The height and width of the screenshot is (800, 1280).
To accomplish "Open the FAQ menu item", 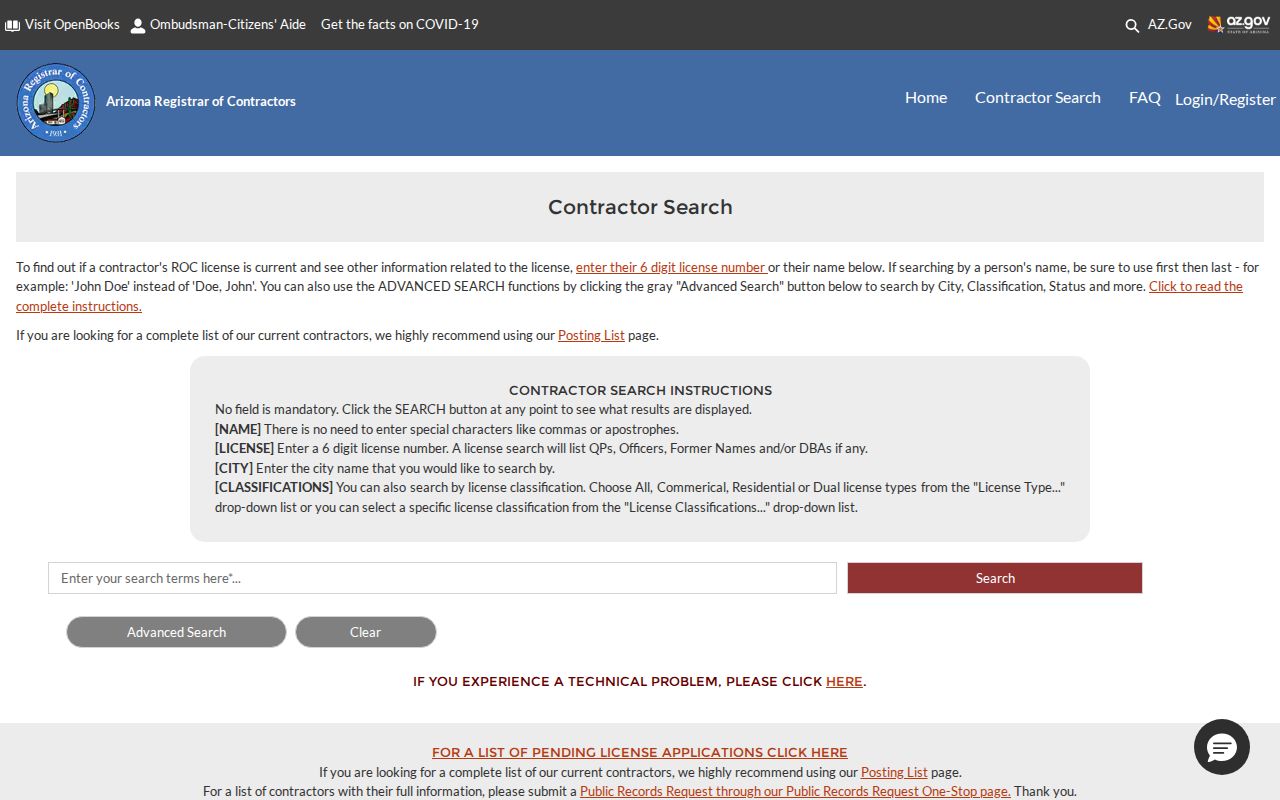I will pos(1145,97).
